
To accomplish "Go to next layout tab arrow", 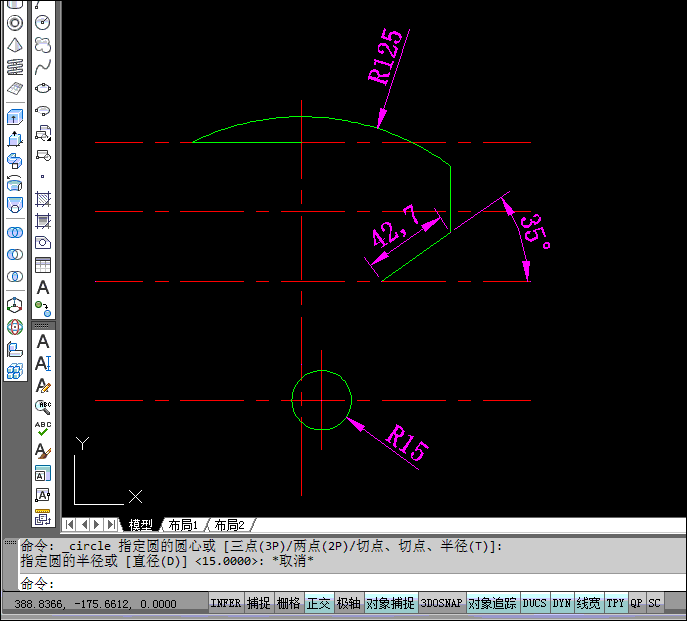I will tap(97, 524).
